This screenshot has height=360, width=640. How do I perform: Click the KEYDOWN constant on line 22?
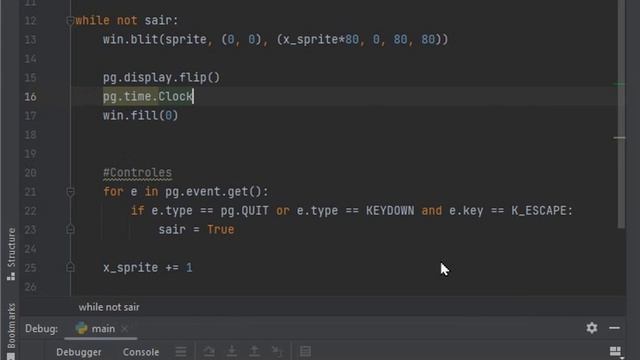[390, 211]
